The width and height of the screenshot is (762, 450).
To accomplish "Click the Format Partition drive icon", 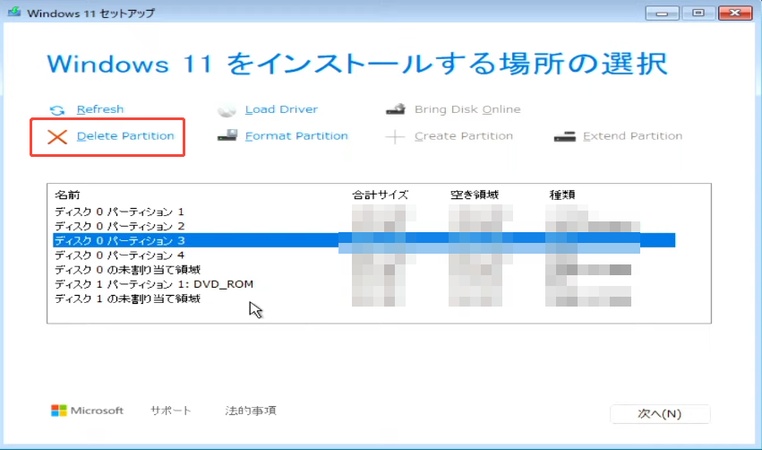I will [227, 136].
